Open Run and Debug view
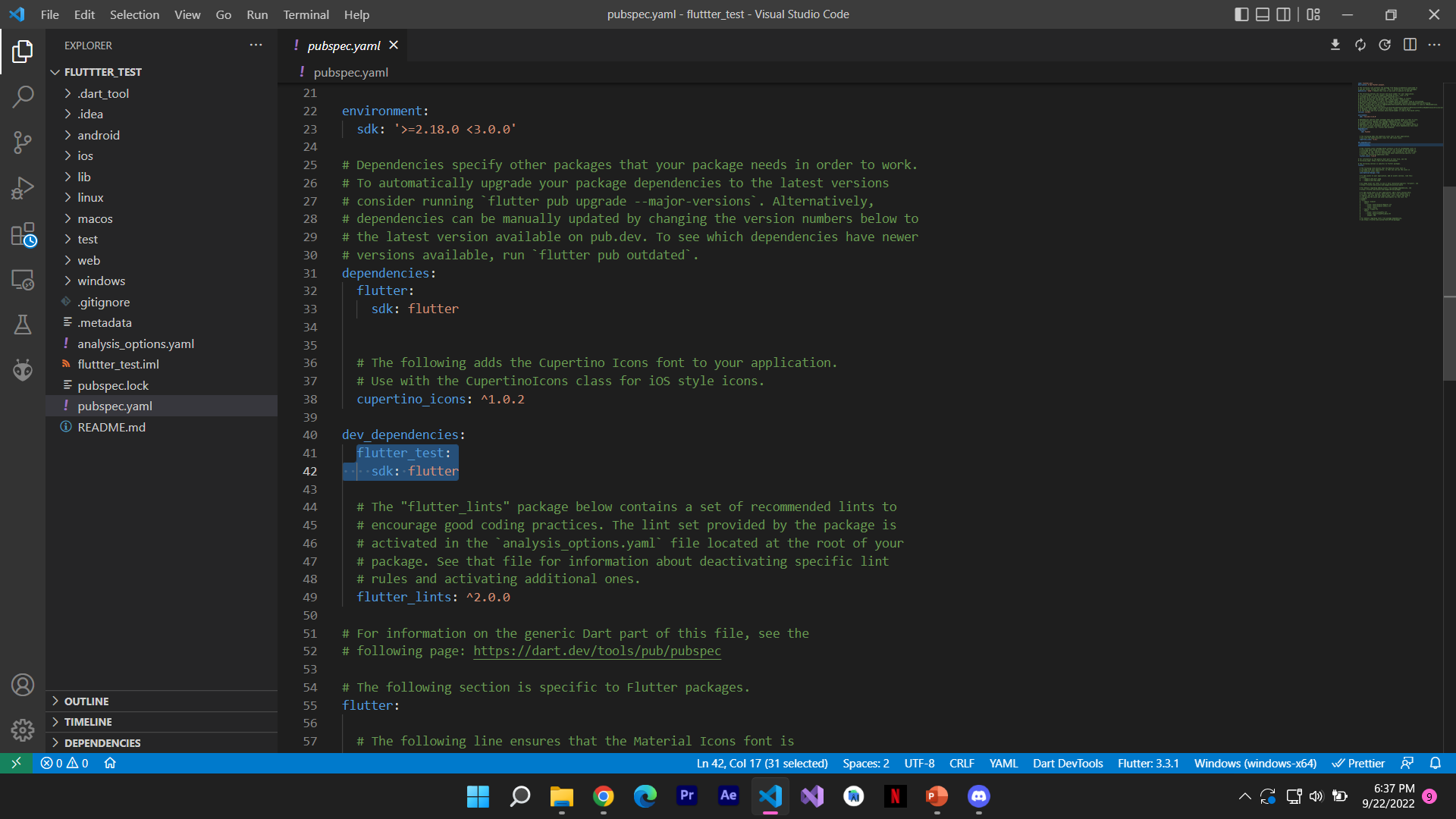Image resolution: width=1456 pixels, height=819 pixels. point(23,188)
